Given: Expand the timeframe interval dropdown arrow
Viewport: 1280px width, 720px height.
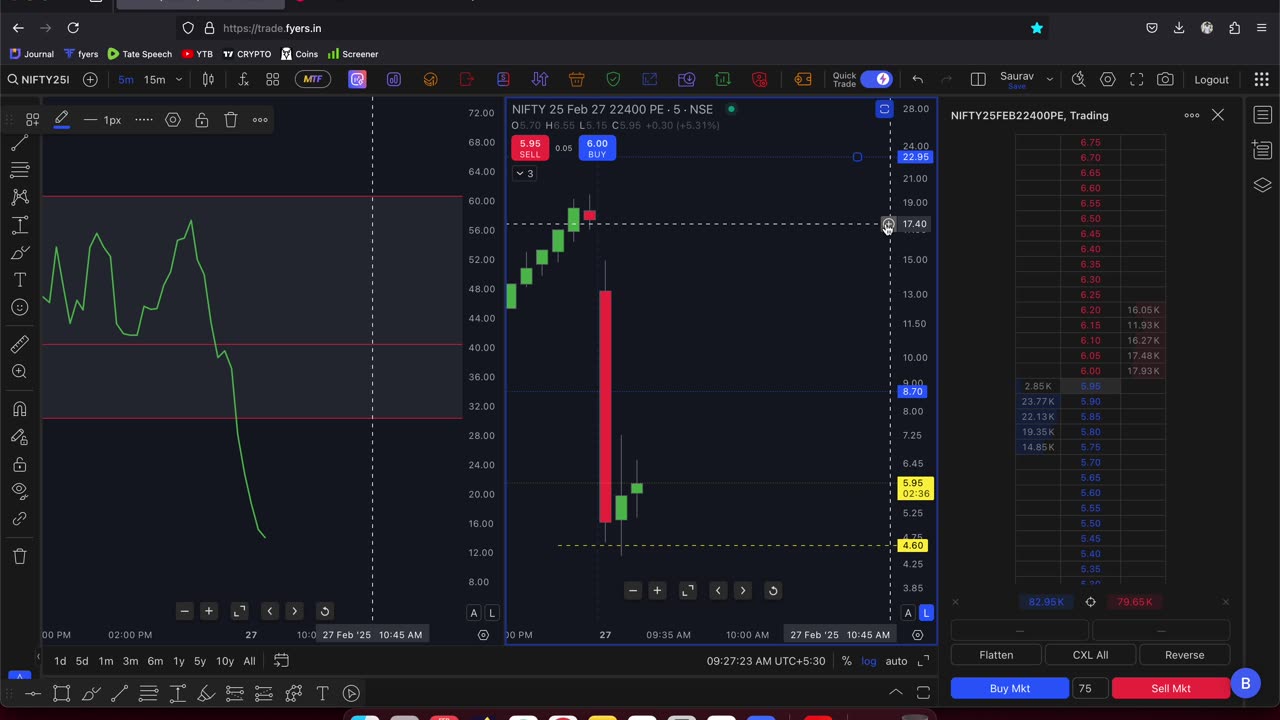Looking at the screenshot, I should point(178,80).
